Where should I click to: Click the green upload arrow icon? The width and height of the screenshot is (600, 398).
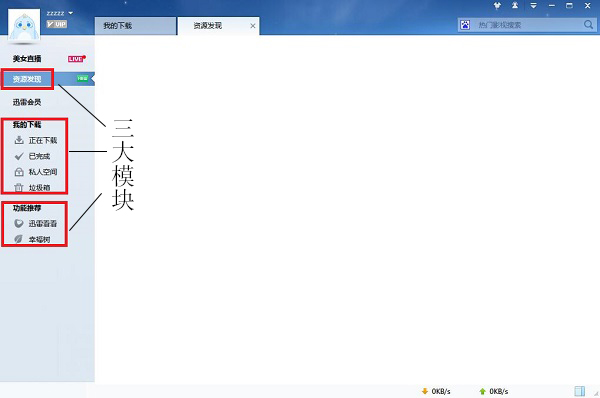tap(482, 391)
